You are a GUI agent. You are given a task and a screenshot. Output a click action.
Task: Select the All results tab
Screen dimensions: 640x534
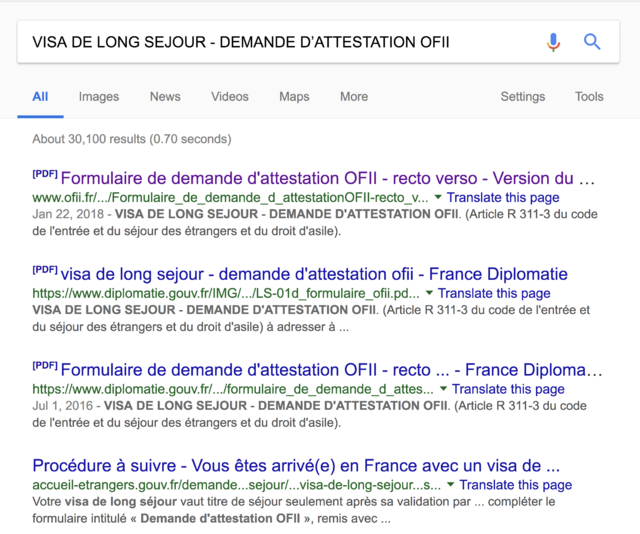tap(40, 97)
